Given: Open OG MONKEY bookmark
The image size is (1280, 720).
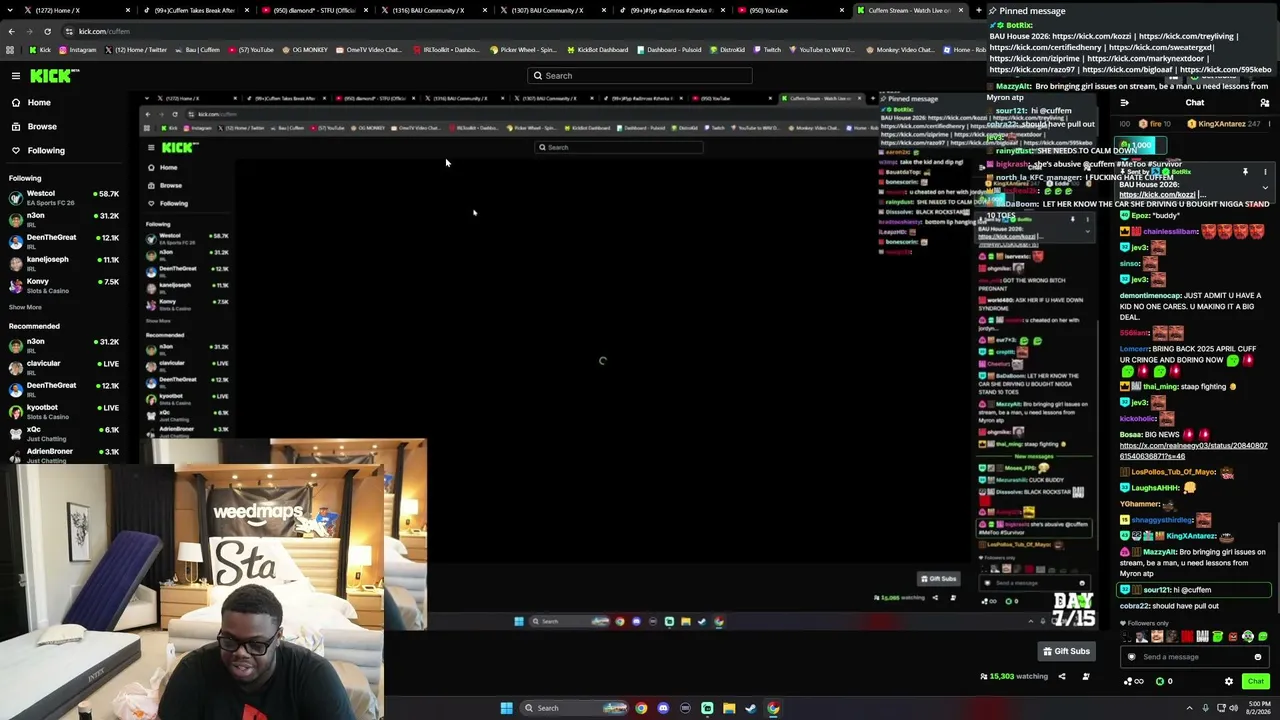Looking at the screenshot, I should click(x=305, y=50).
